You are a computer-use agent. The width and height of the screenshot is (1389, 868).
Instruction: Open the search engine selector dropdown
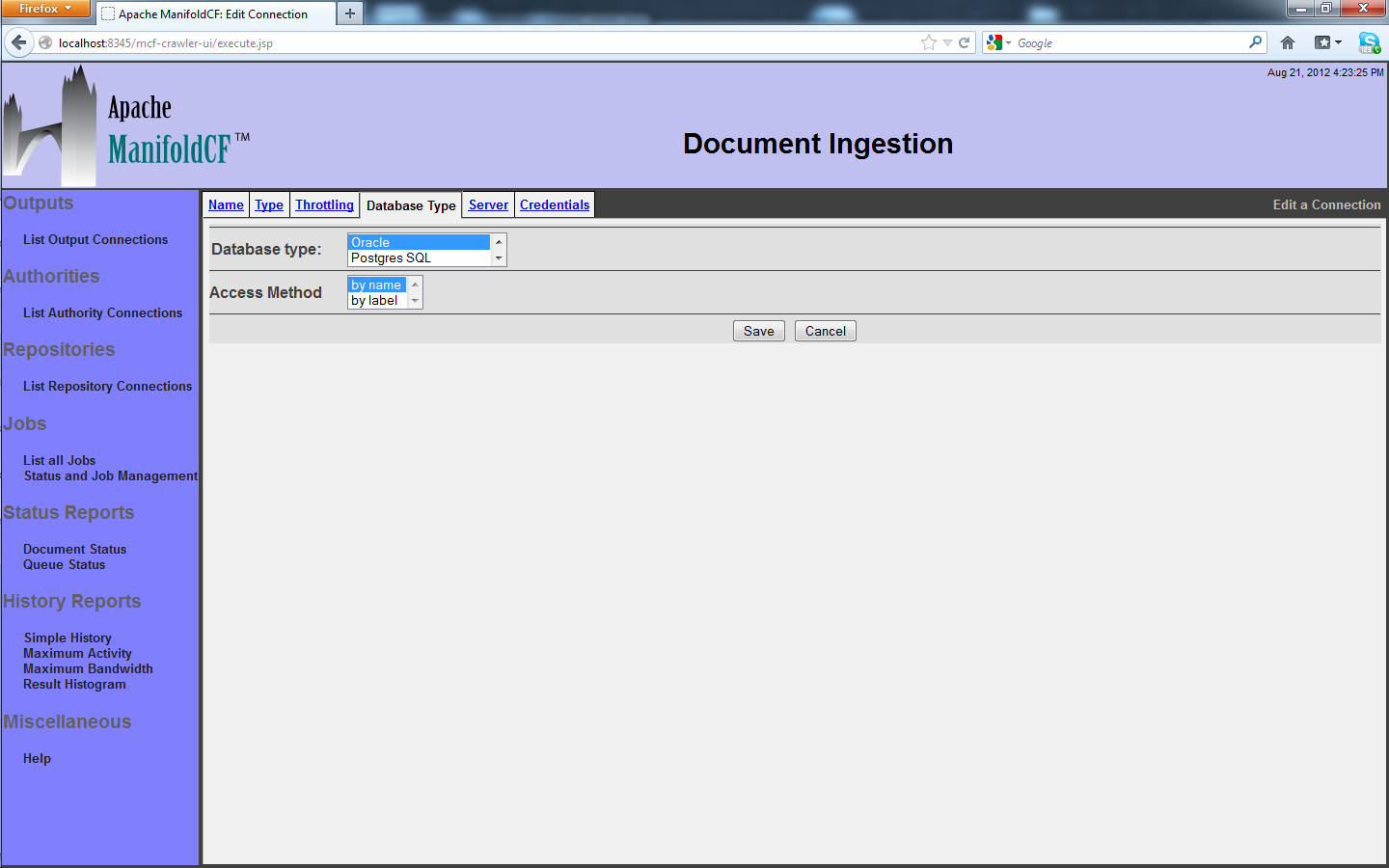coord(998,42)
